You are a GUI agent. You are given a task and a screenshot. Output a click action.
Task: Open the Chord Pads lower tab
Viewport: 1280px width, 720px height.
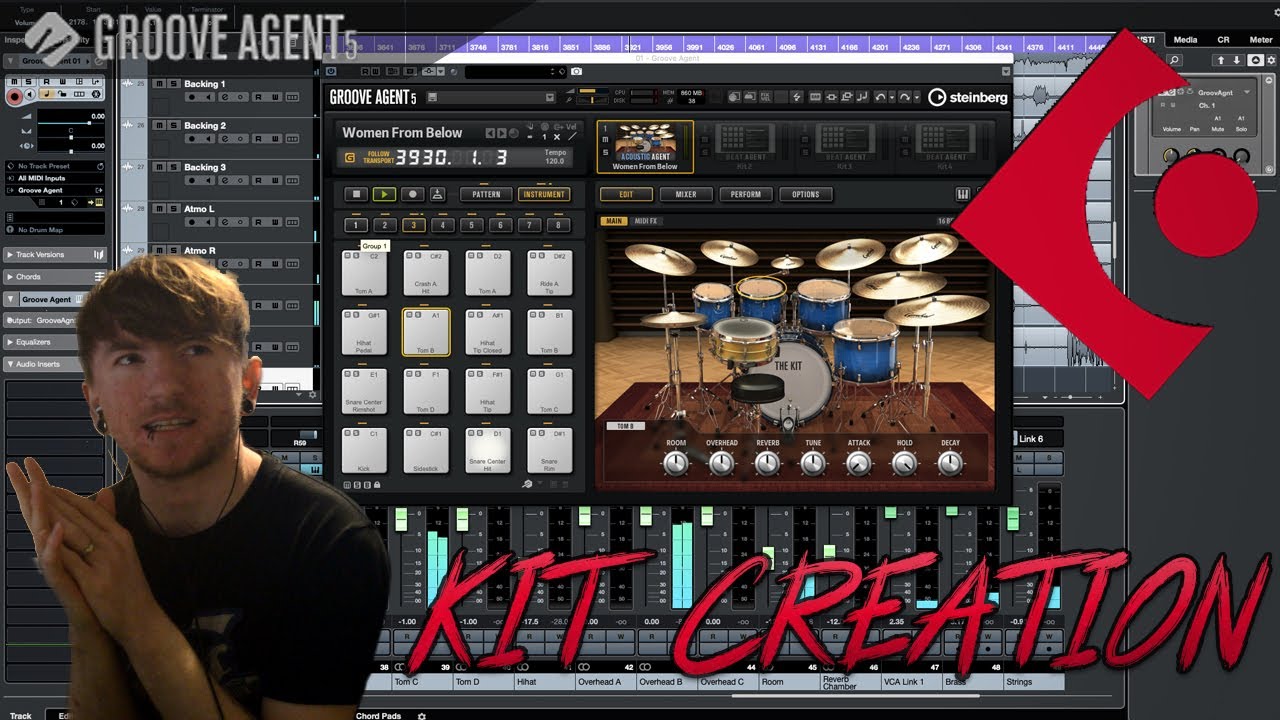click(378, 715)
